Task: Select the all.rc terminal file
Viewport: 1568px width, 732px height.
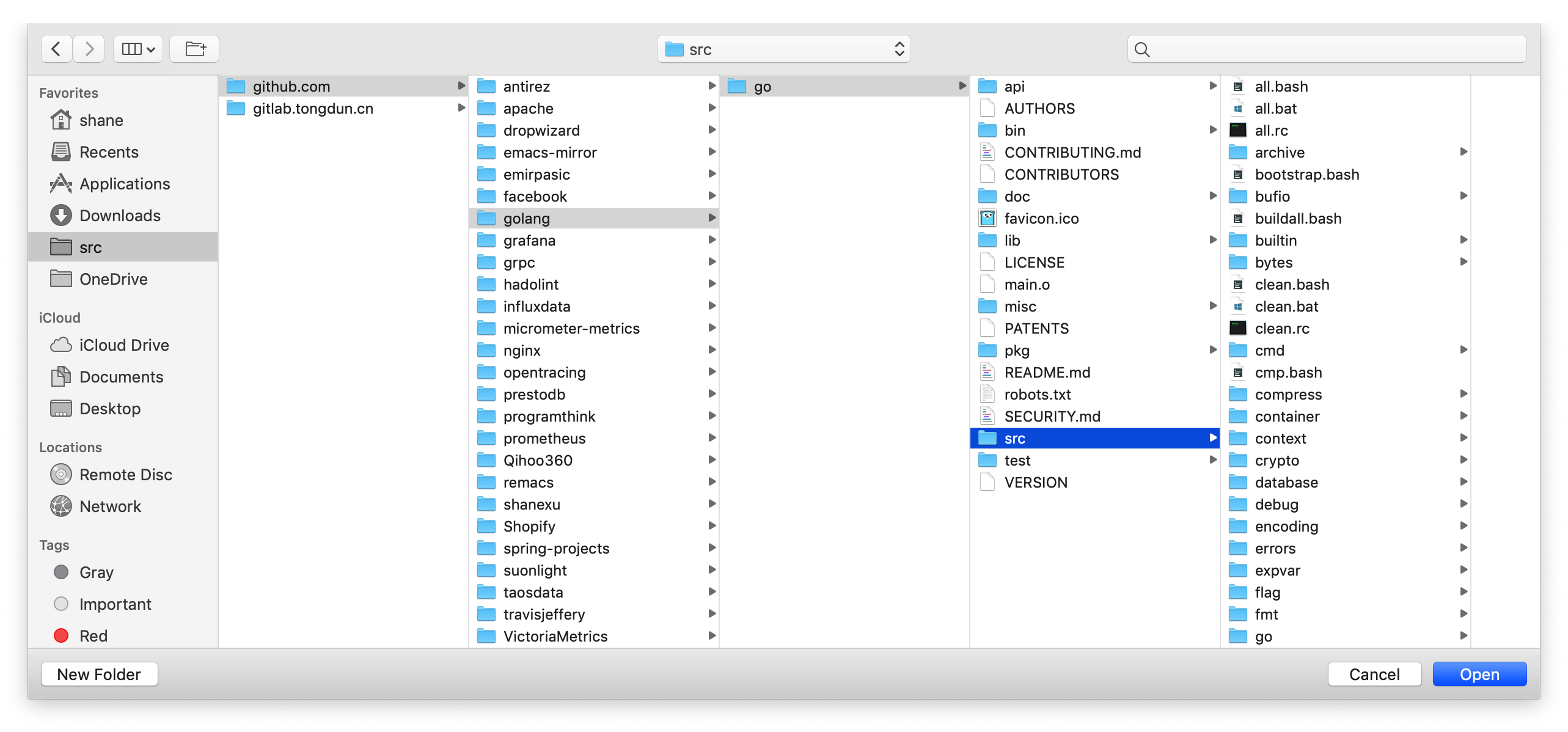Action: [1271, 131]
